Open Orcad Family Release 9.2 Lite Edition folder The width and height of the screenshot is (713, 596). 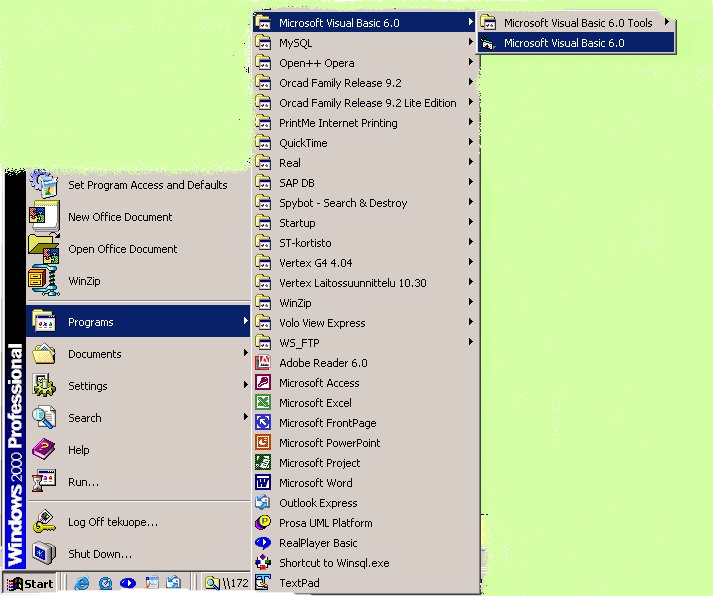tap(366, 103)
